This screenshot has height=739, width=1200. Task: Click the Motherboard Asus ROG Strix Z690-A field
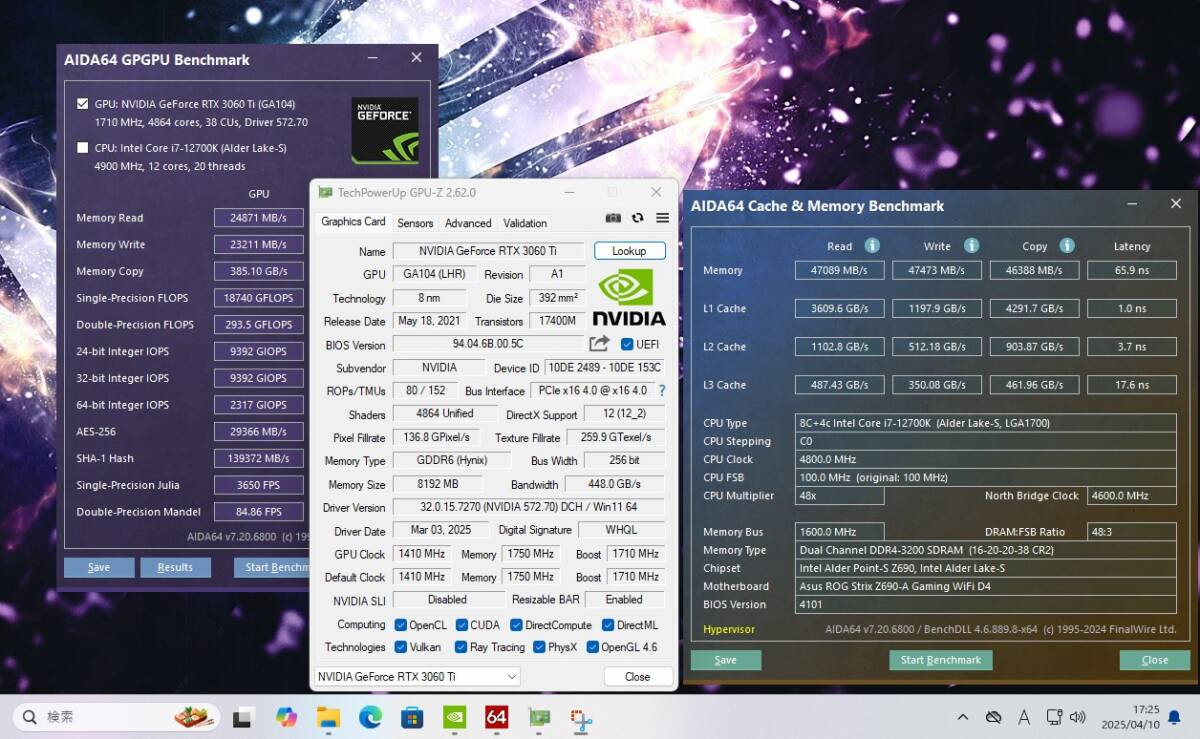(985, 586)
